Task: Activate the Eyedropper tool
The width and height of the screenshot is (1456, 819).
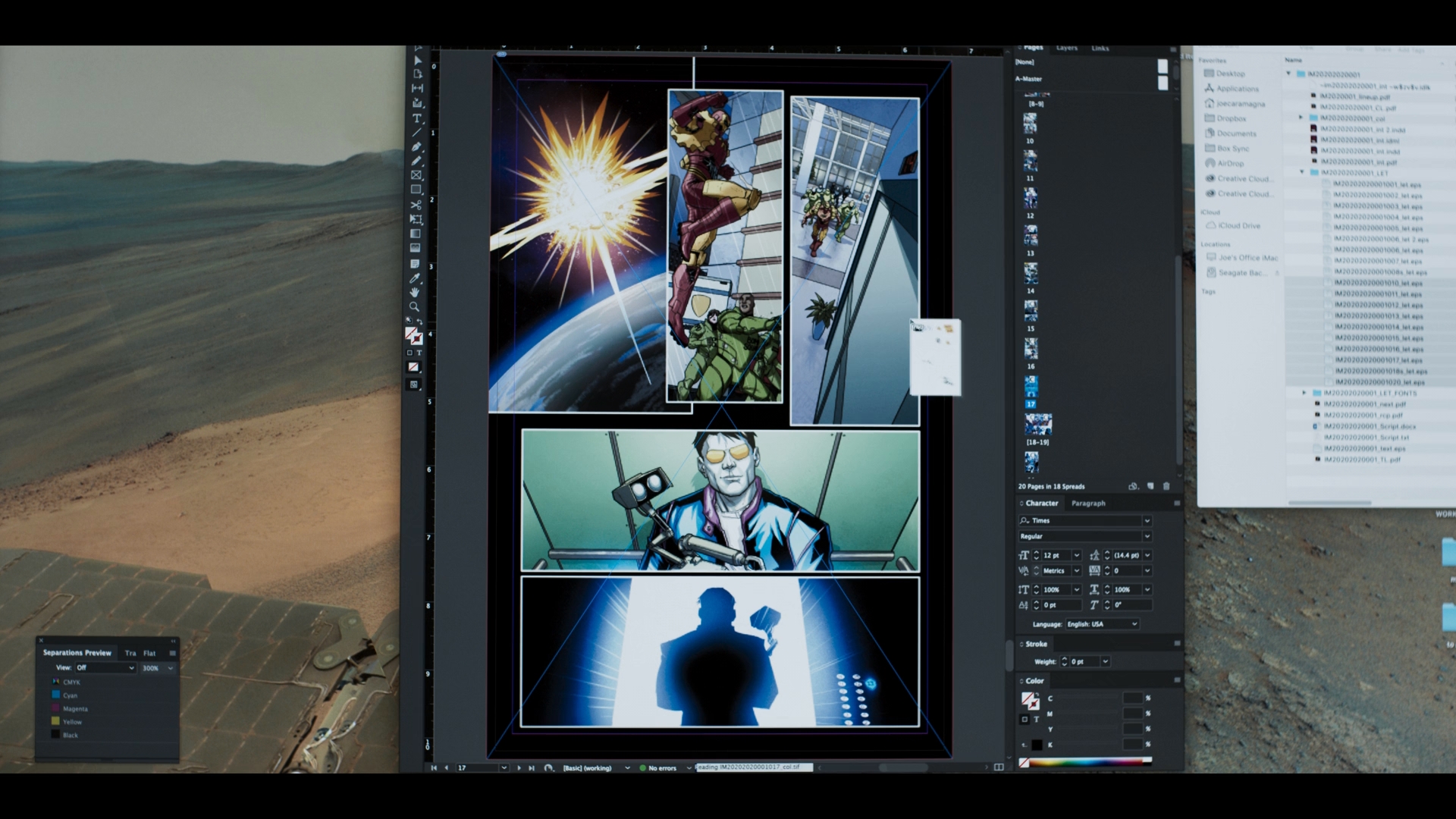Action: pos(415,278)
